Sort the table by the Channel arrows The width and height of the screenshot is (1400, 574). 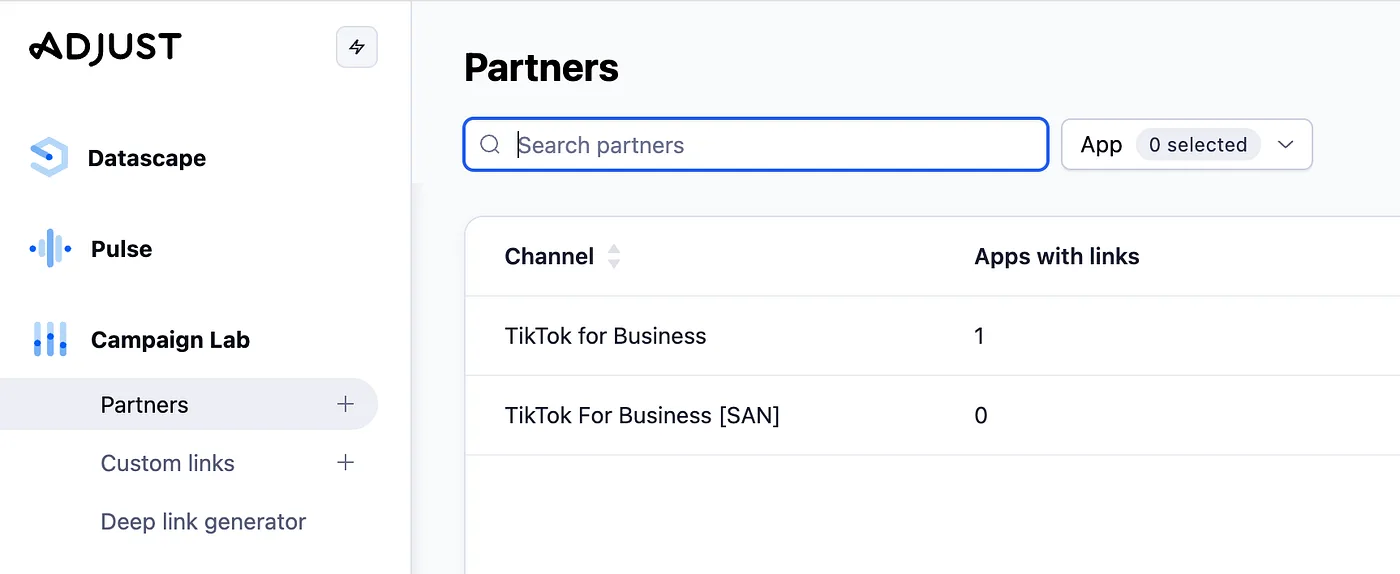tap(614, 257)
